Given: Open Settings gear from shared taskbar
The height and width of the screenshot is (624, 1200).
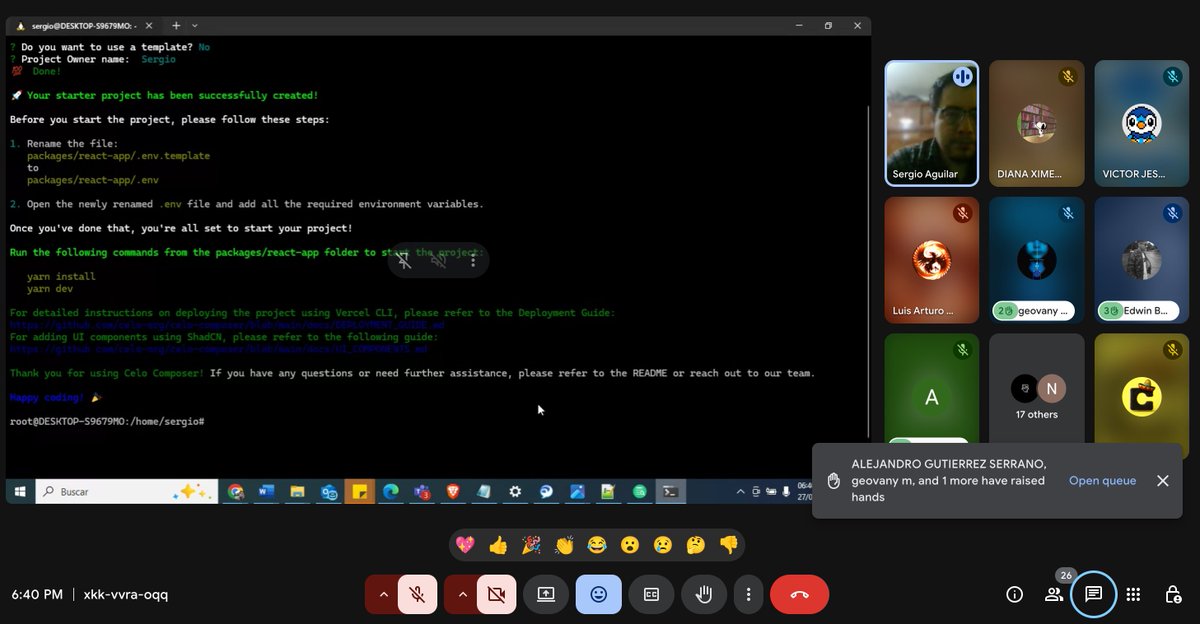Looking at the screenshot, I should coord(515,492).
